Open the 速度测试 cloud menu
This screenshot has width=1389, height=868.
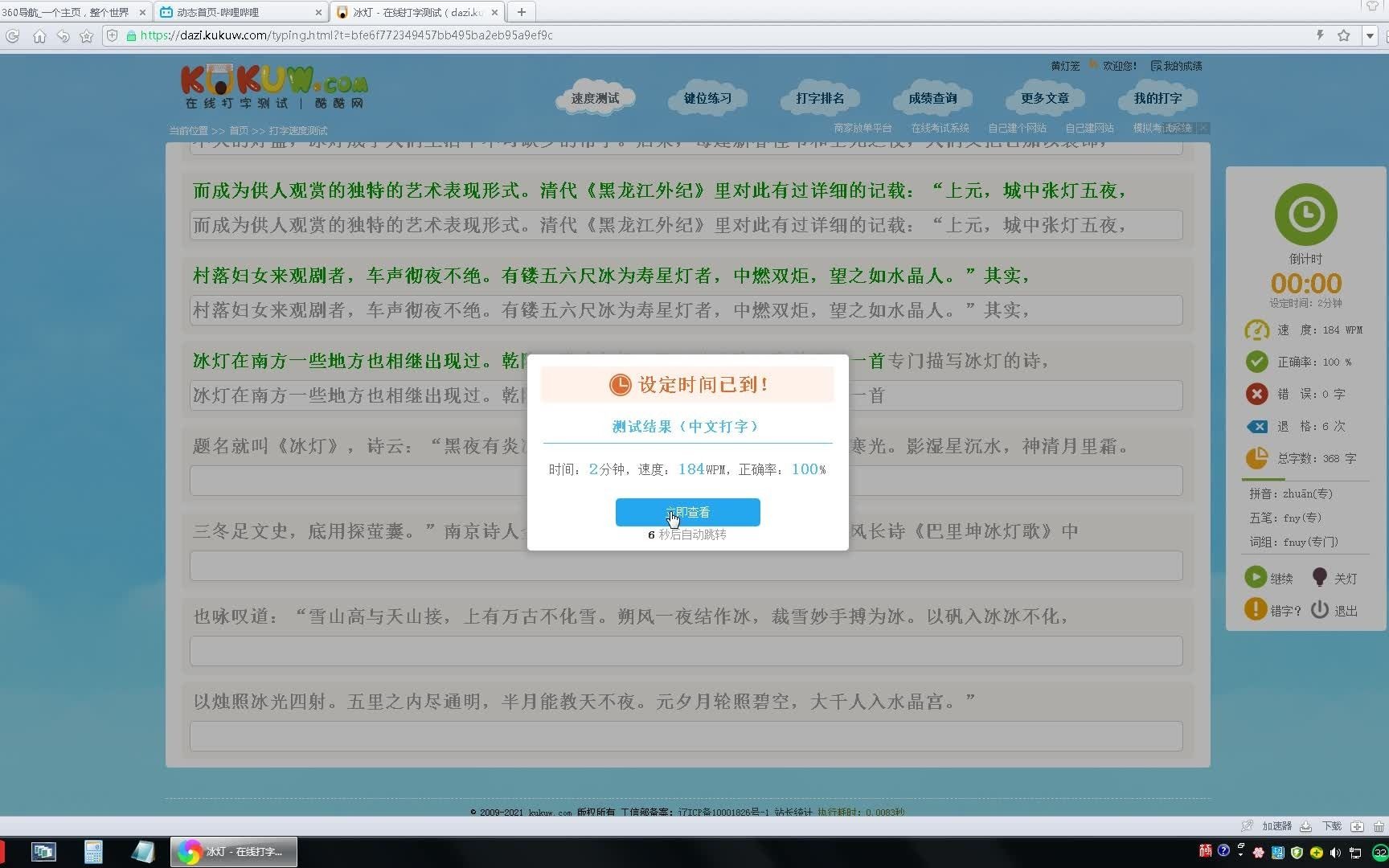pyautogui.click(x=595, y=98)
